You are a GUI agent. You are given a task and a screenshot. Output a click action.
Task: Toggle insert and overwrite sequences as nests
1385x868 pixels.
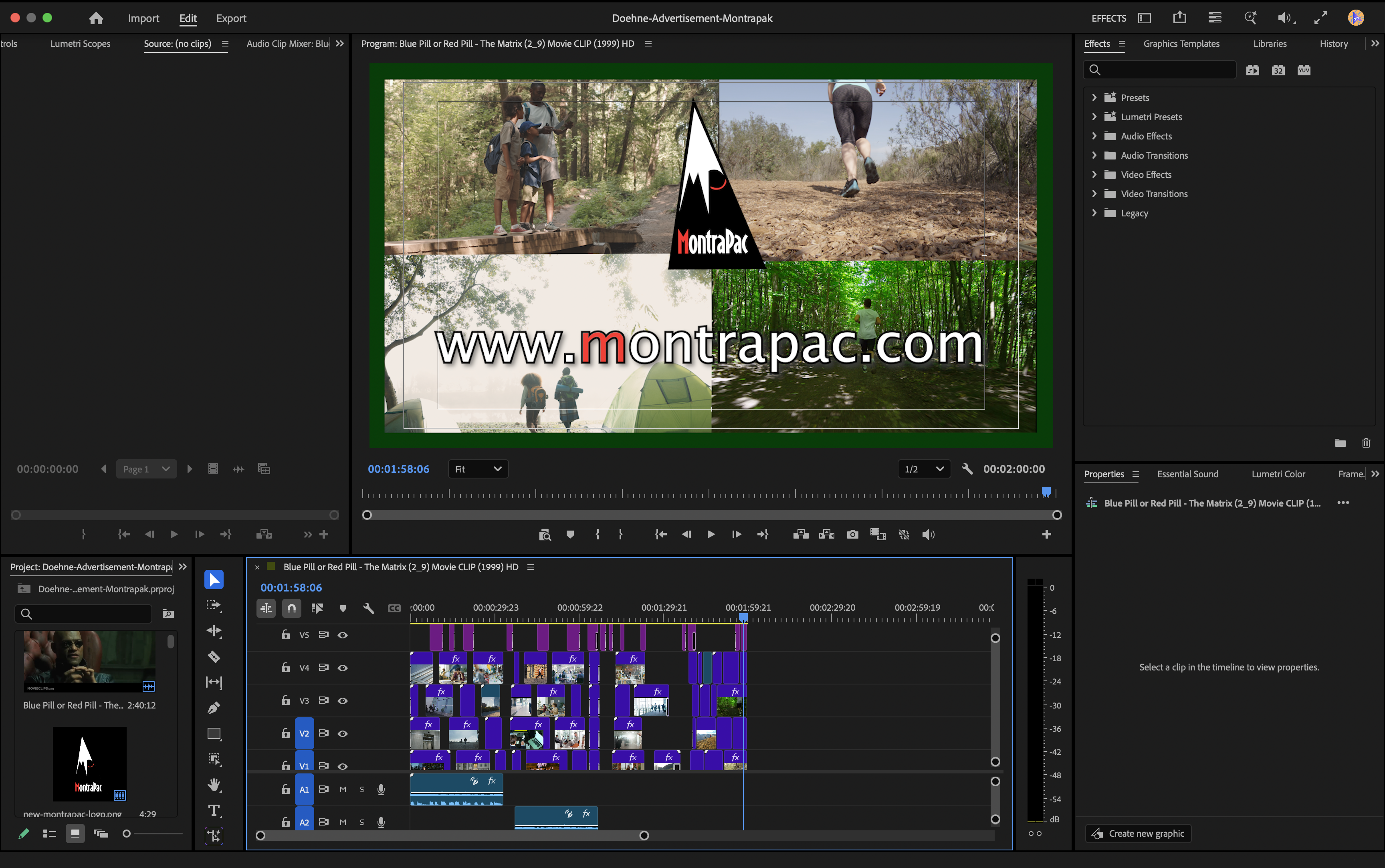point(266,608)
